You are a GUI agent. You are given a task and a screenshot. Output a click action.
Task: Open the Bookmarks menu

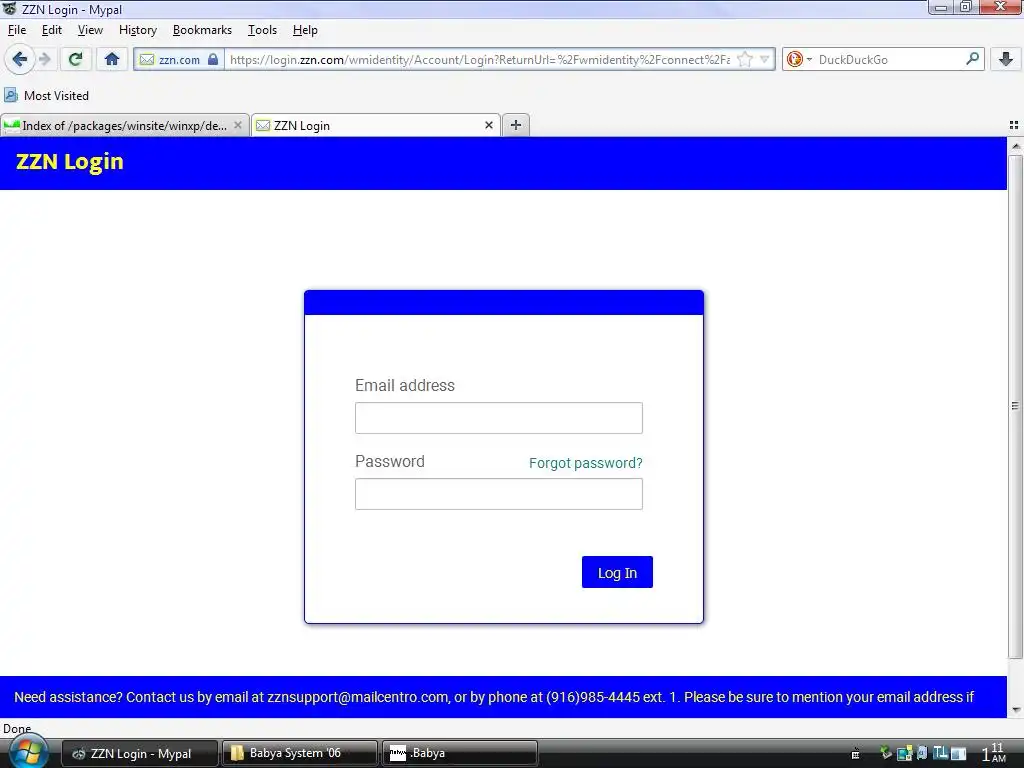click(202, 30)
